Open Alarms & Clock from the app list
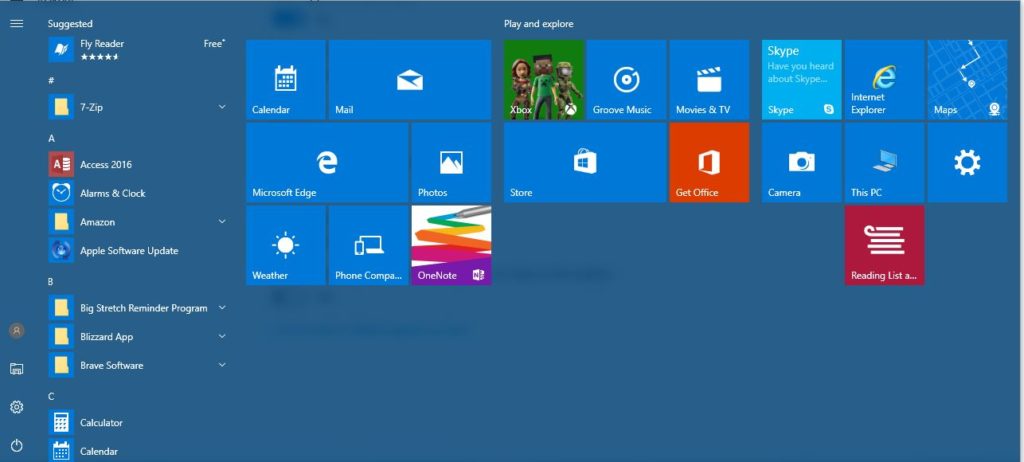The width and height of the screenshot is (1024, 462). [137, 193]
